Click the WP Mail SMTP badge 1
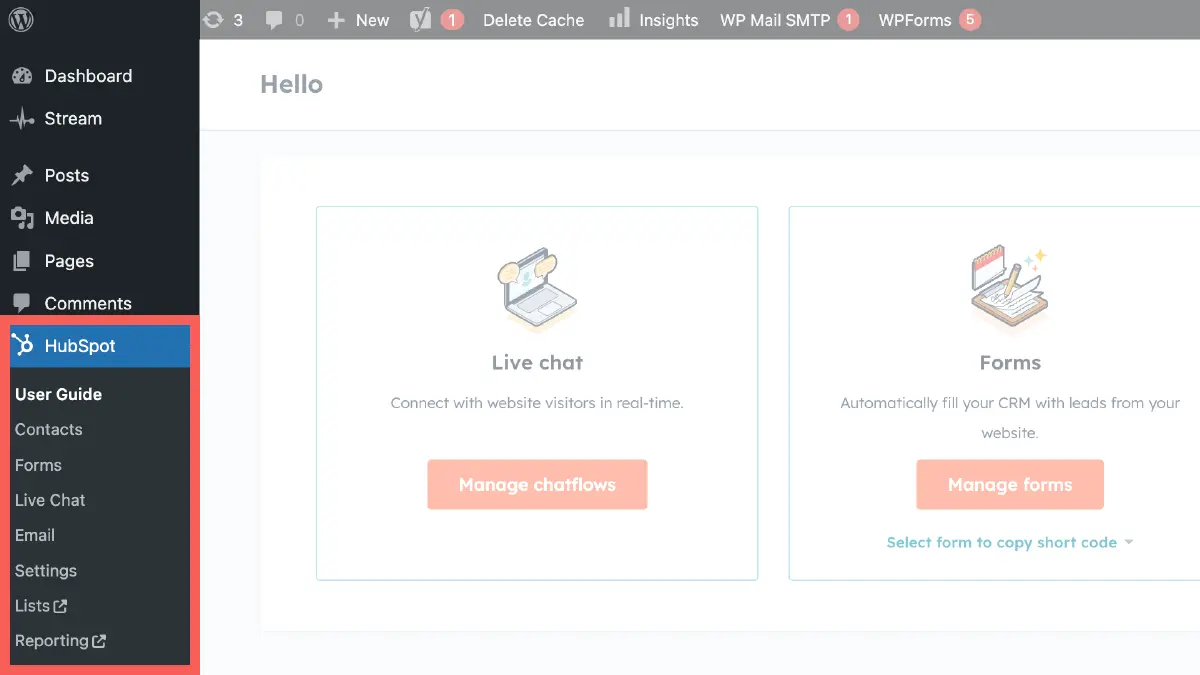 click(x=848, y=20)
